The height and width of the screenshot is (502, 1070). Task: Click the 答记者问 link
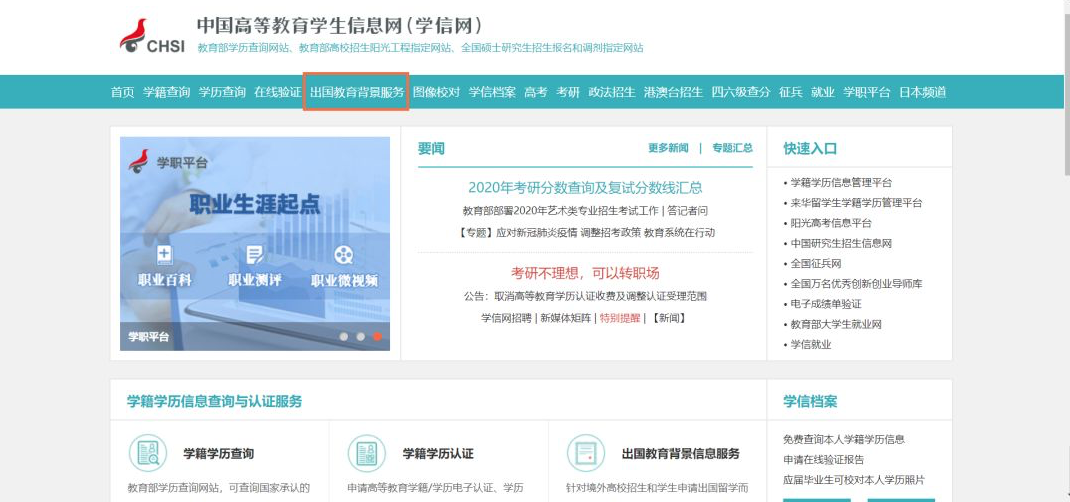coord(688,211)
